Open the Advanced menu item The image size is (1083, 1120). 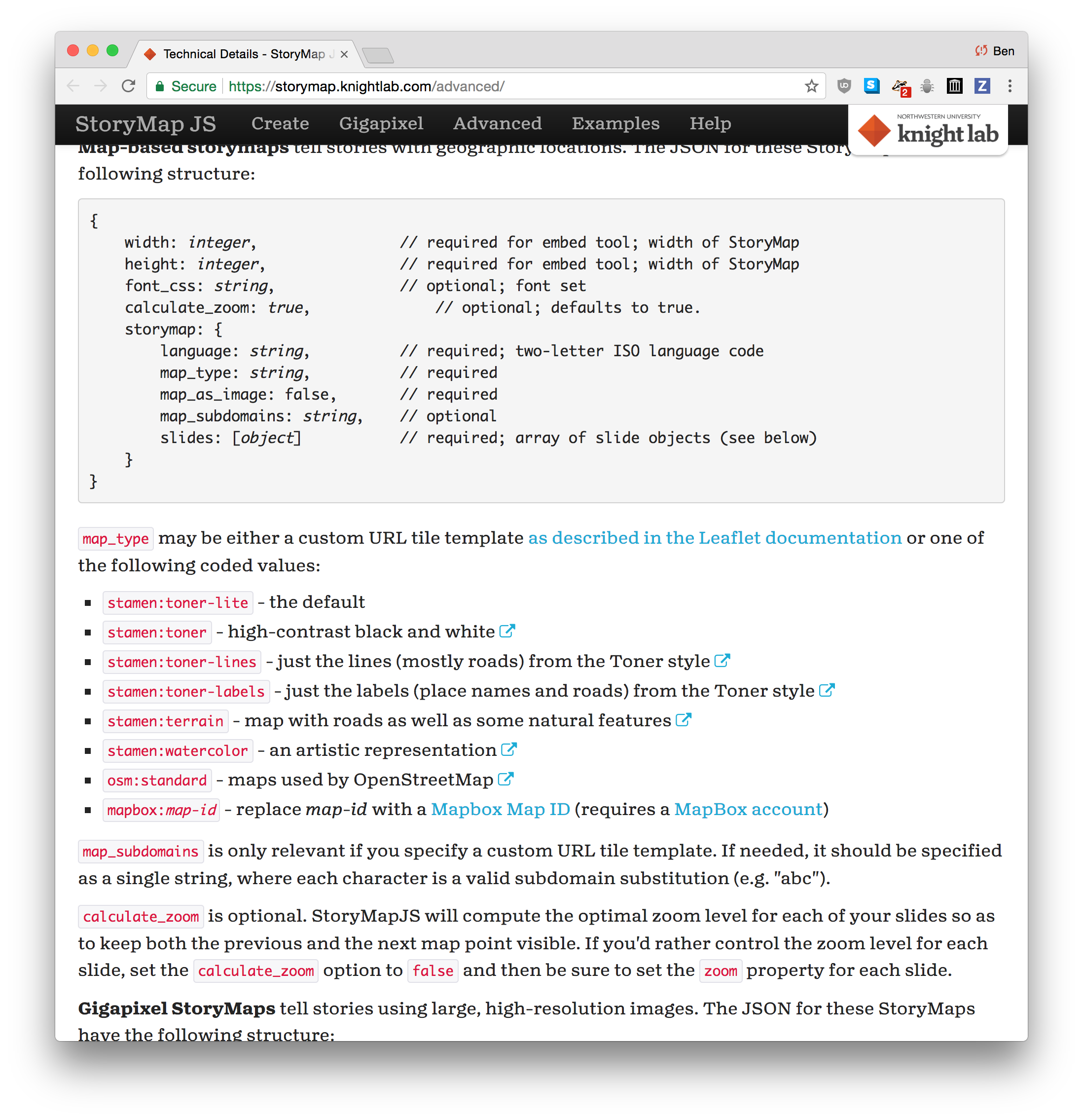tap(497, 123)
